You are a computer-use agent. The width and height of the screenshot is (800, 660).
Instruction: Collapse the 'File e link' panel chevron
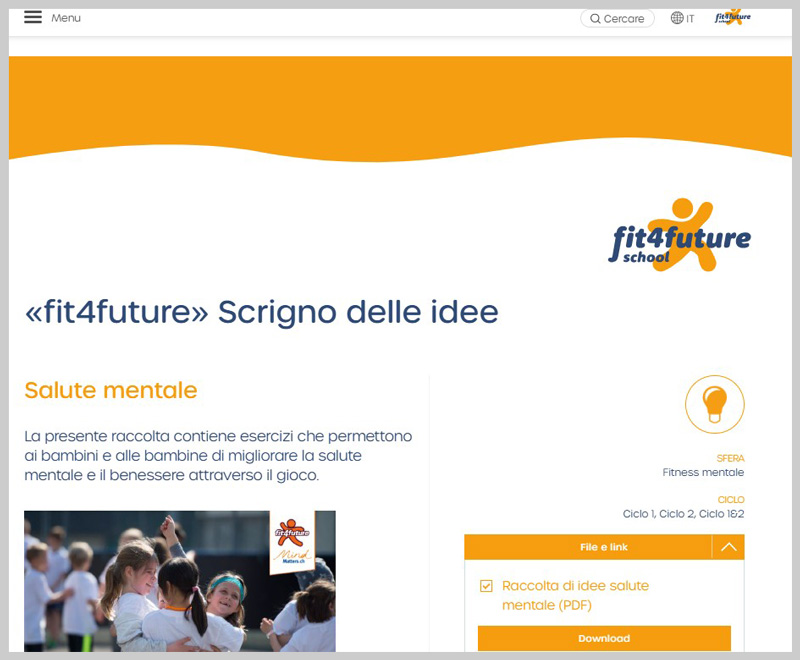728,547
